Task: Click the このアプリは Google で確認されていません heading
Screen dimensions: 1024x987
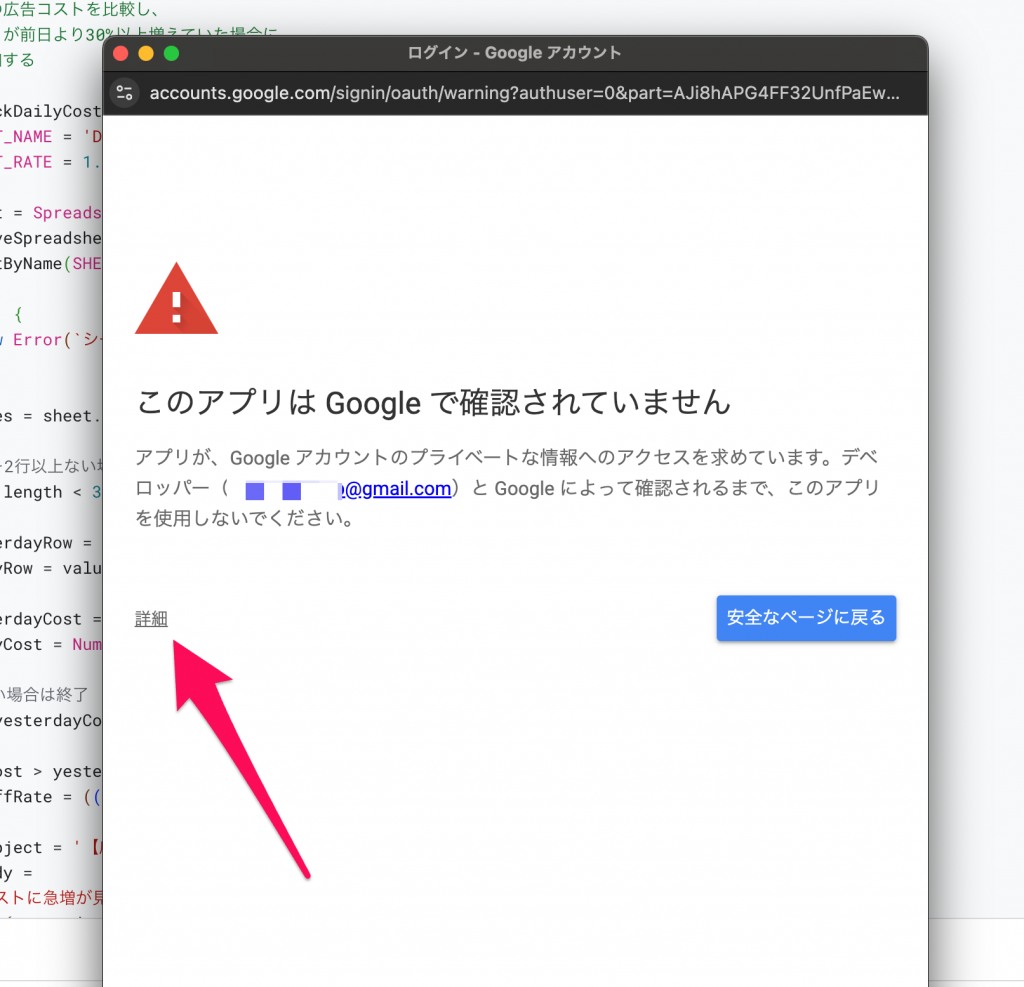Action: [x=433, y=402]
